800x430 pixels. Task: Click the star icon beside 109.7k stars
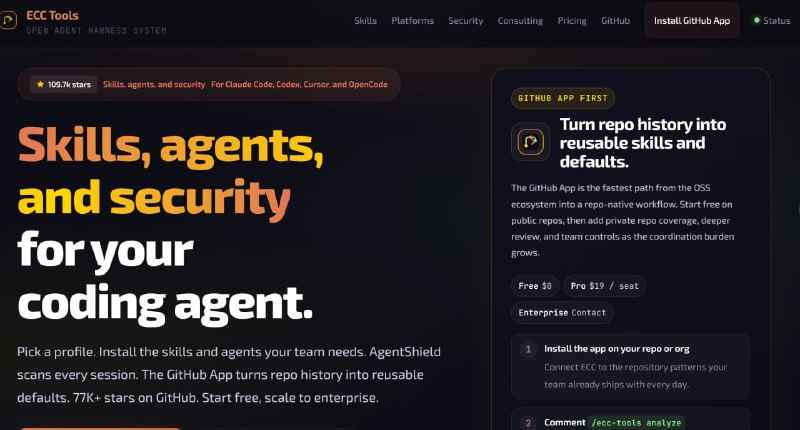[40, 84]
